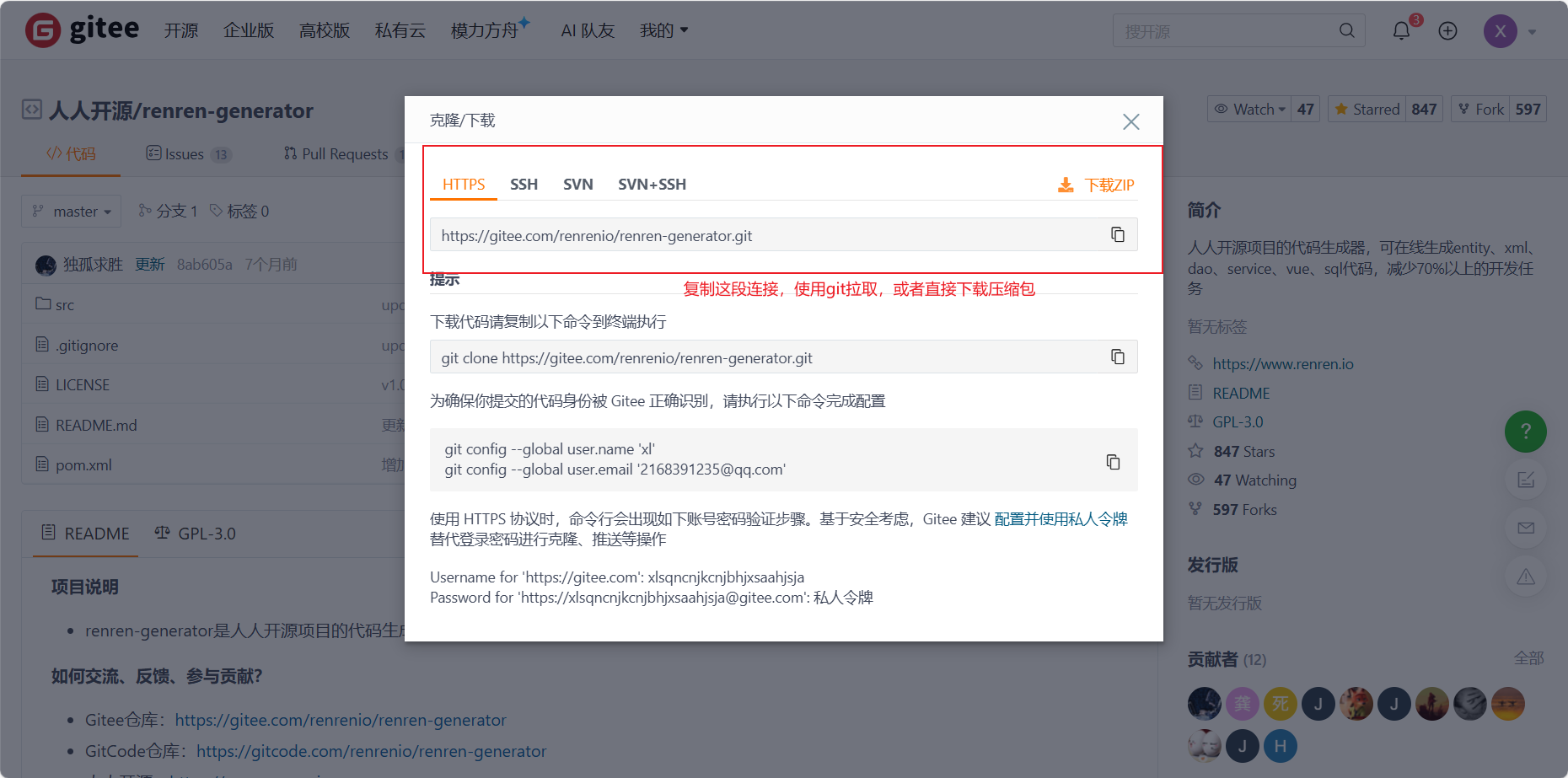1568x778 pixels.
Task: Expand the Watch dropdown
Action: pyautogui.click(x=1249, y=110)
